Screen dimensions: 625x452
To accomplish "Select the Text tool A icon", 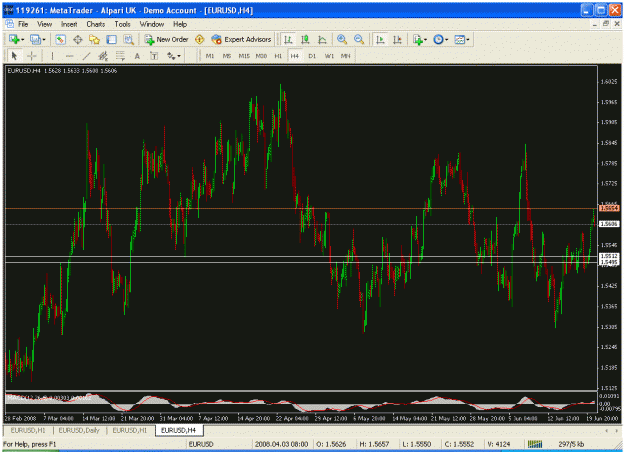I will 137,56.
